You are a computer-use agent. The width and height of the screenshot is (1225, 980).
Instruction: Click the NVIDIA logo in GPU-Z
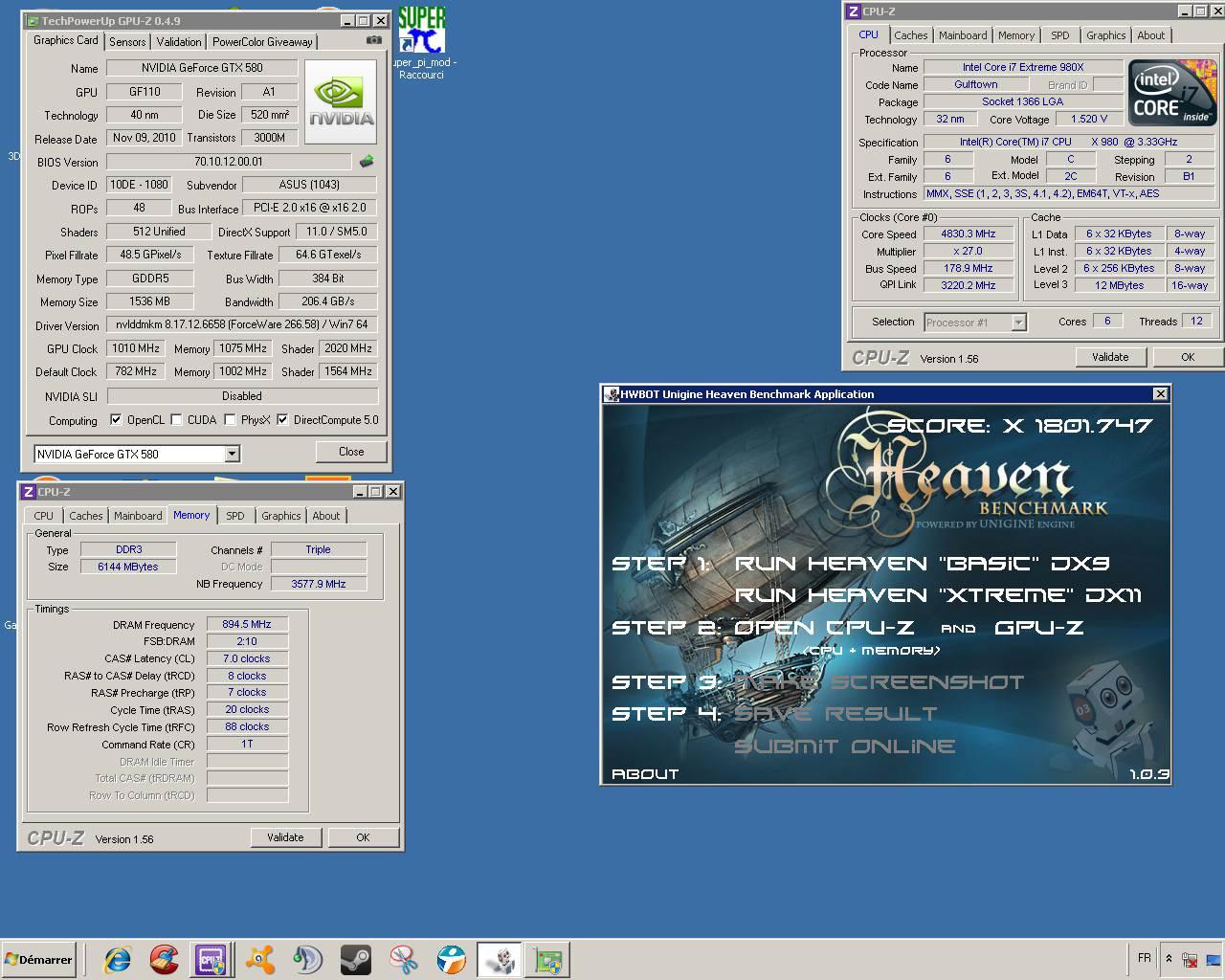click(x=341, y=102)
